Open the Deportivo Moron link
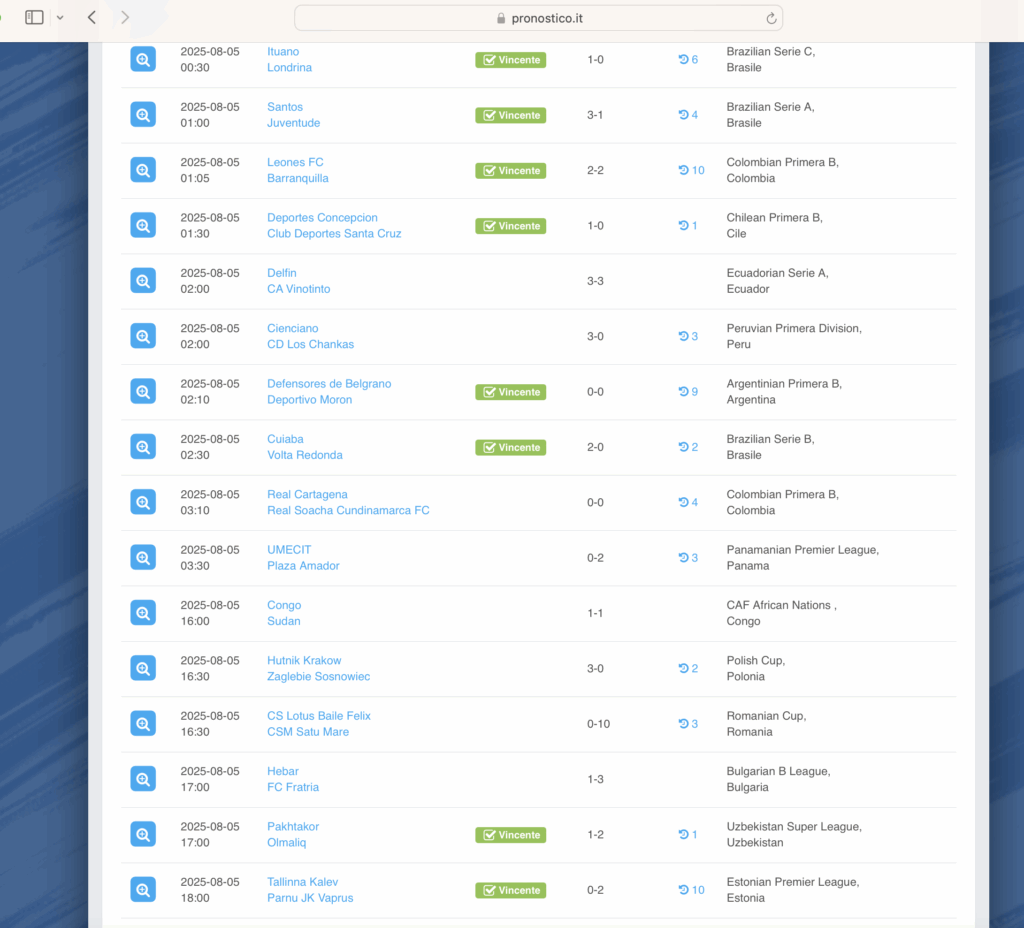The image size is (1024, 928). [x=310, y=400]
